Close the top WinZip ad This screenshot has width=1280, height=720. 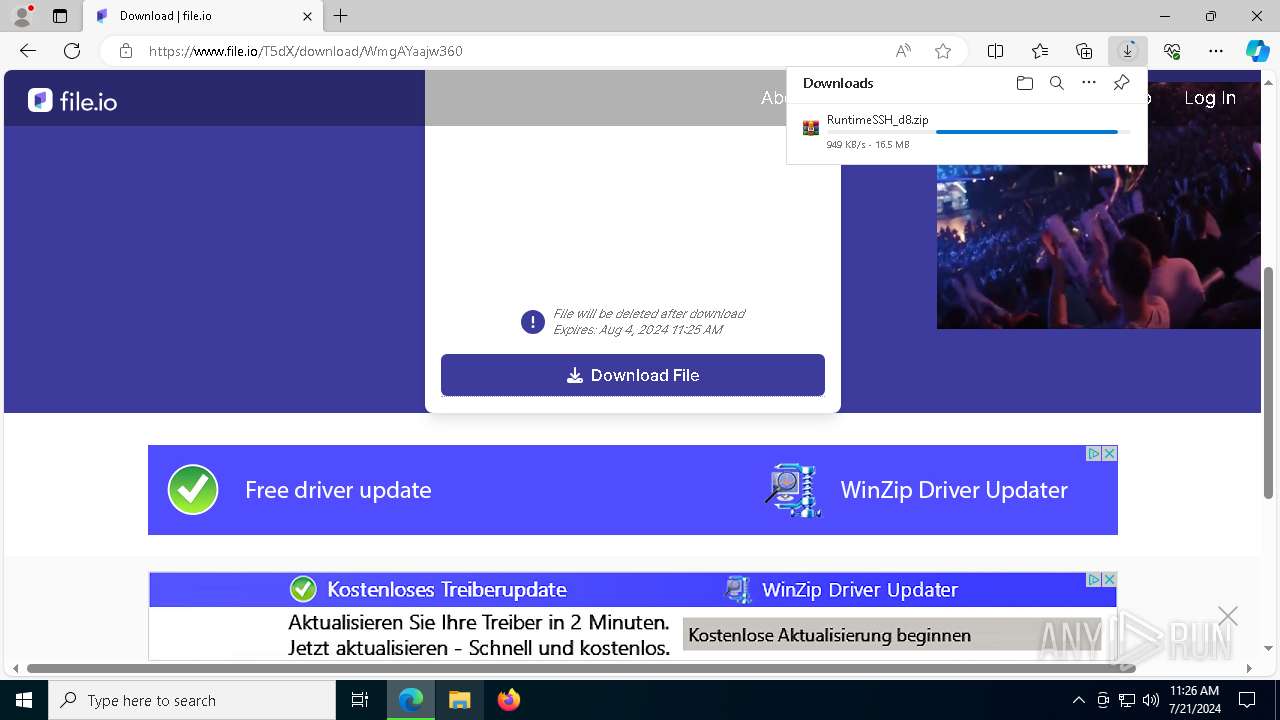click(1109, 453)
